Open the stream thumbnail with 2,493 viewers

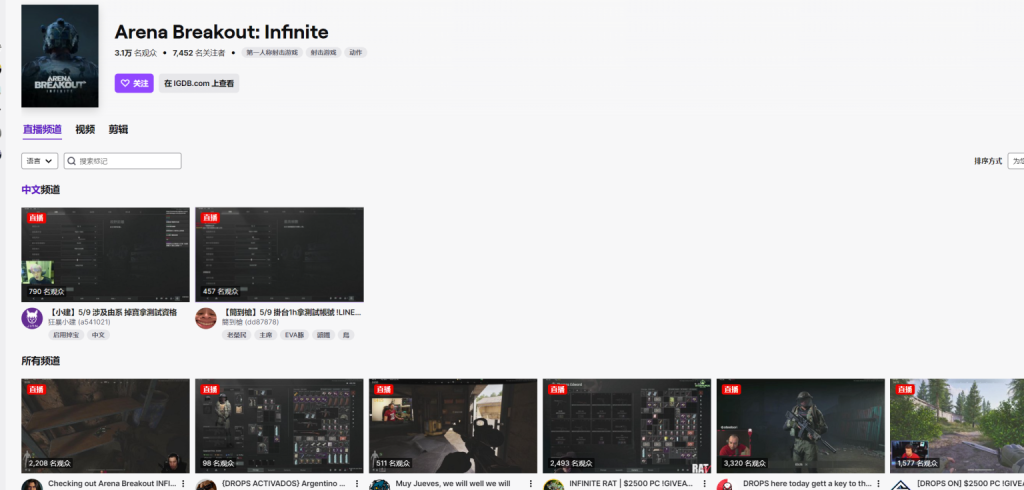[627, 426]
